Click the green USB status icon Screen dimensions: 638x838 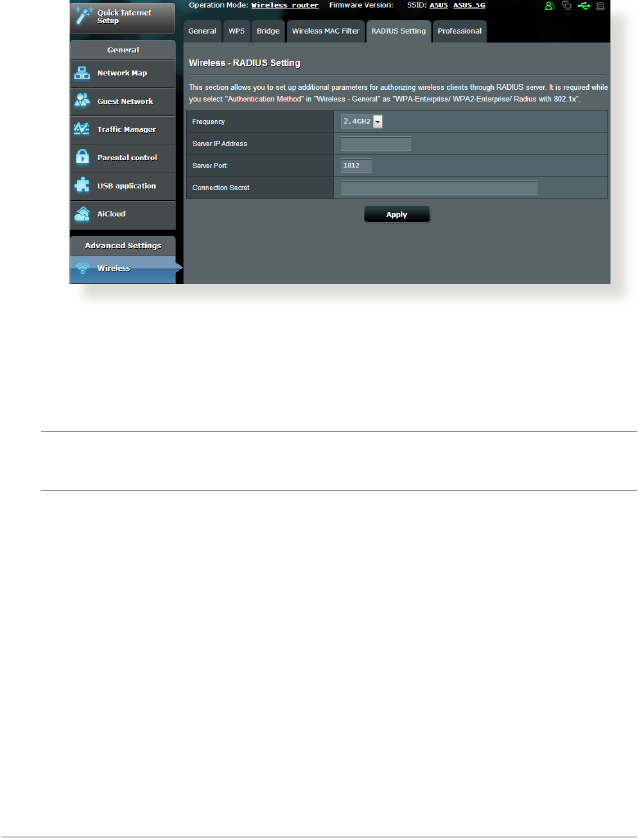583,6
